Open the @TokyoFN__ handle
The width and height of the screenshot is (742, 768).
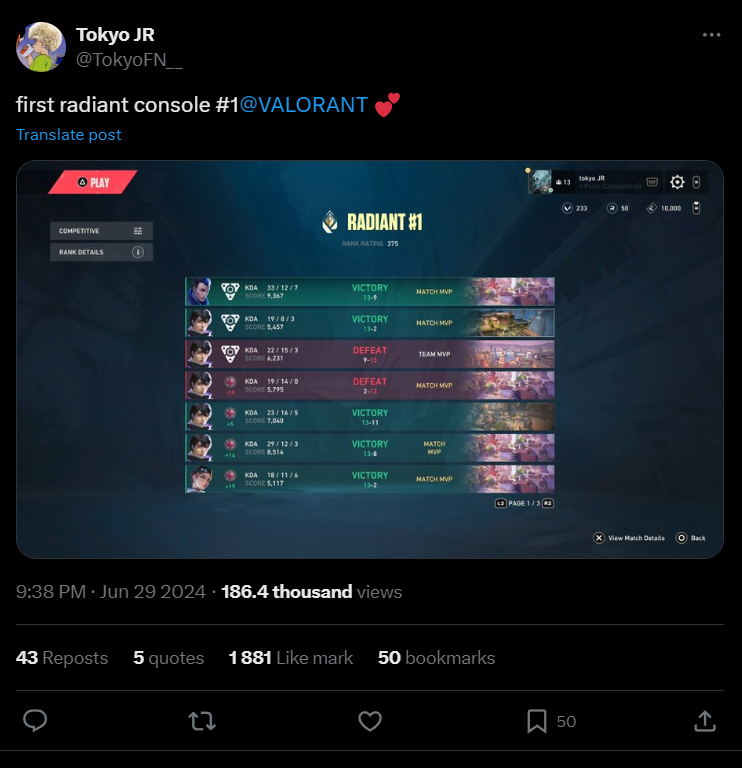[x=129, y=60]
